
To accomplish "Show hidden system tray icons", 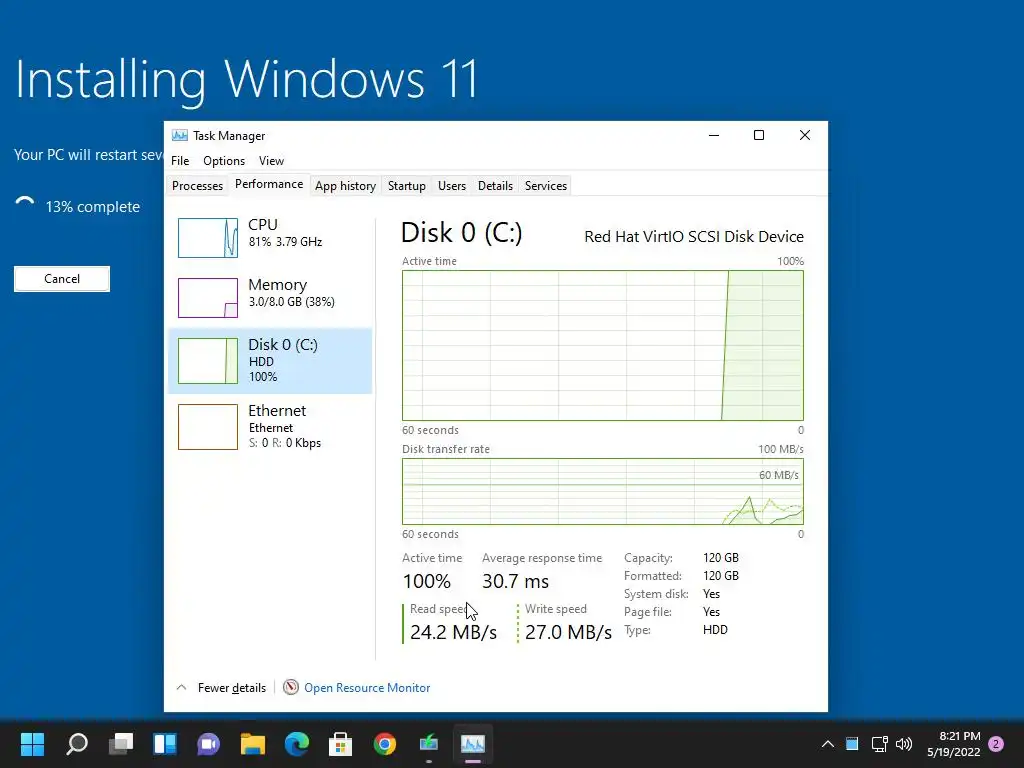I will [x=827, y=744].
